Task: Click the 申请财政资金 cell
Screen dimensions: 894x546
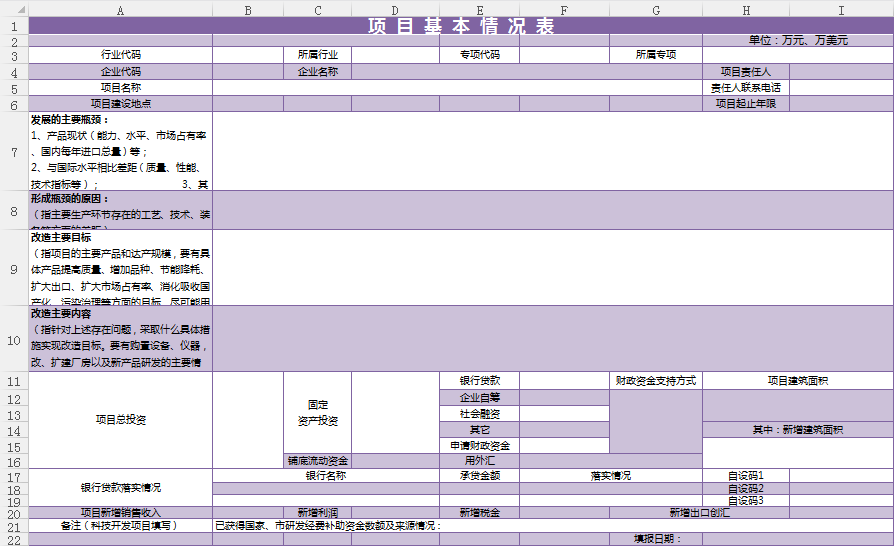Action: tap(479, 445)
